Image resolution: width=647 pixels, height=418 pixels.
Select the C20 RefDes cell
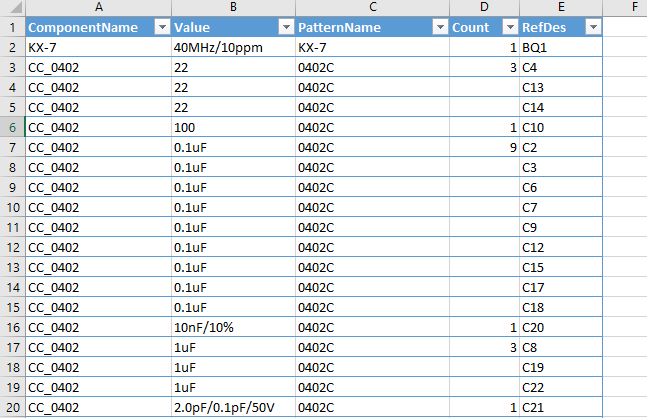point(561,328)
